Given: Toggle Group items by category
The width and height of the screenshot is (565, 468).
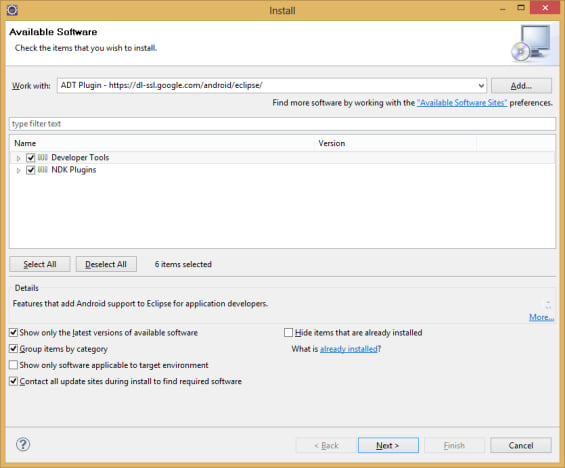Looking at the screenshot, I should (13, 349).
